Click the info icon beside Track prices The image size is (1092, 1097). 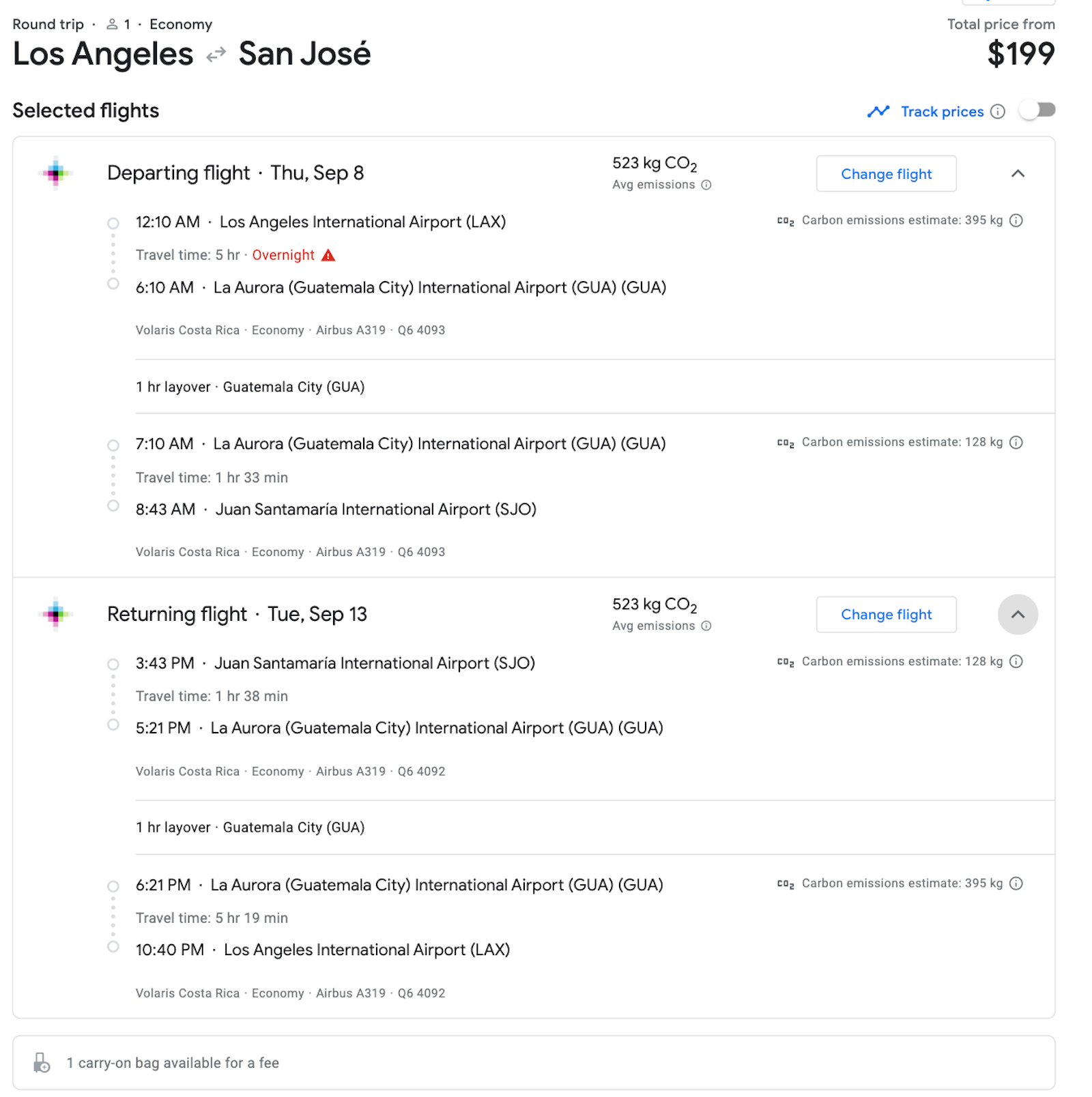click(998, 111)
